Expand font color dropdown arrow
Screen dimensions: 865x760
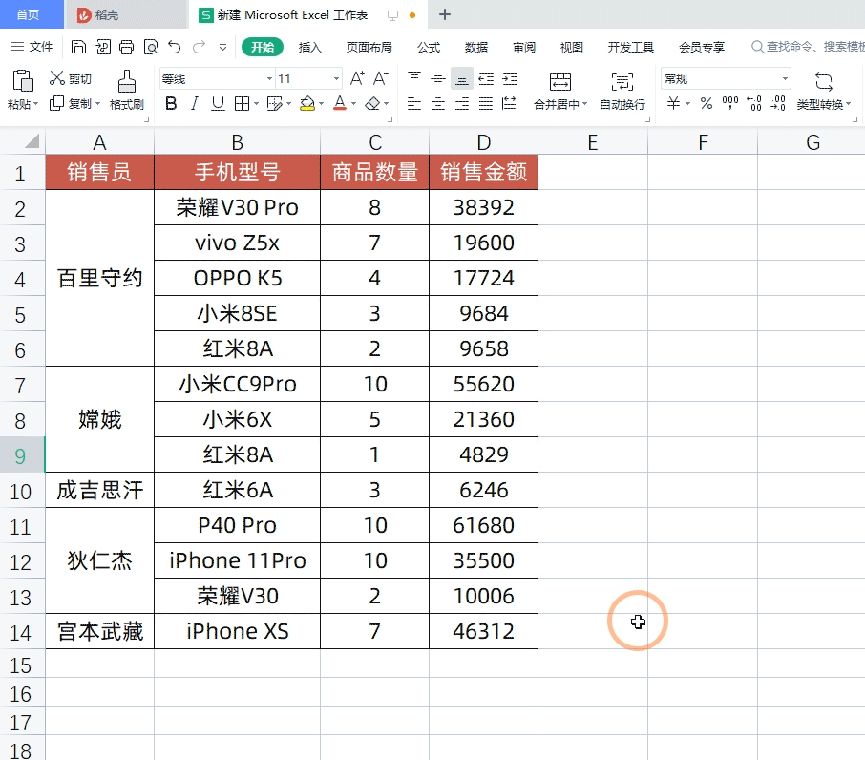pos(354,104)
